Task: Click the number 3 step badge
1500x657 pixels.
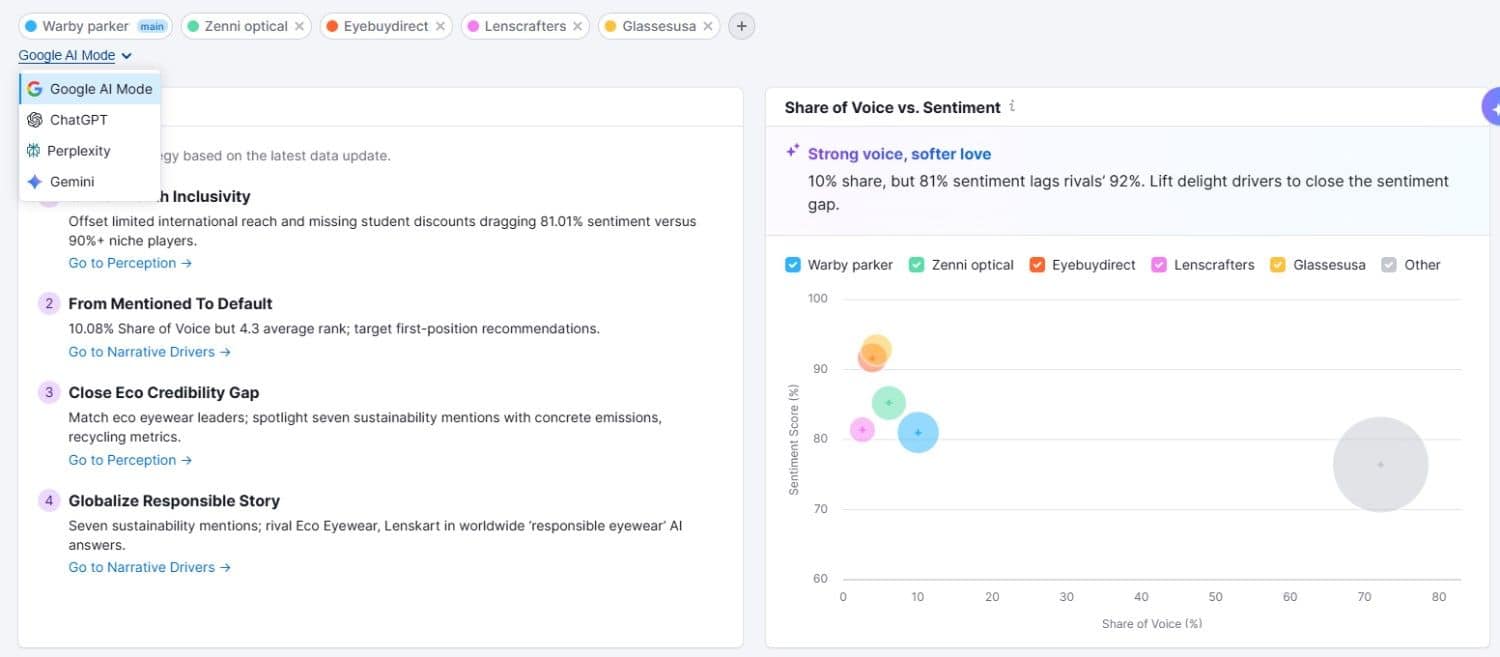Action: tap(49, 393)
